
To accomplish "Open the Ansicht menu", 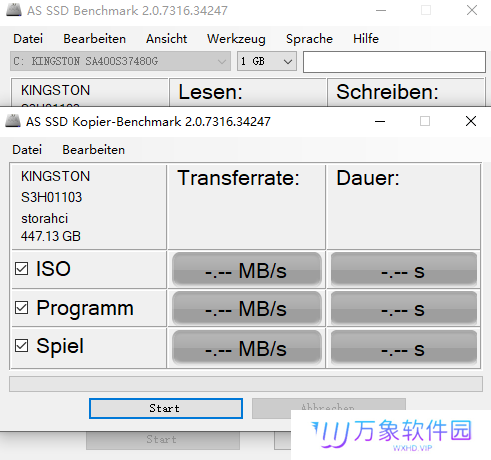I will pos(166,39).
